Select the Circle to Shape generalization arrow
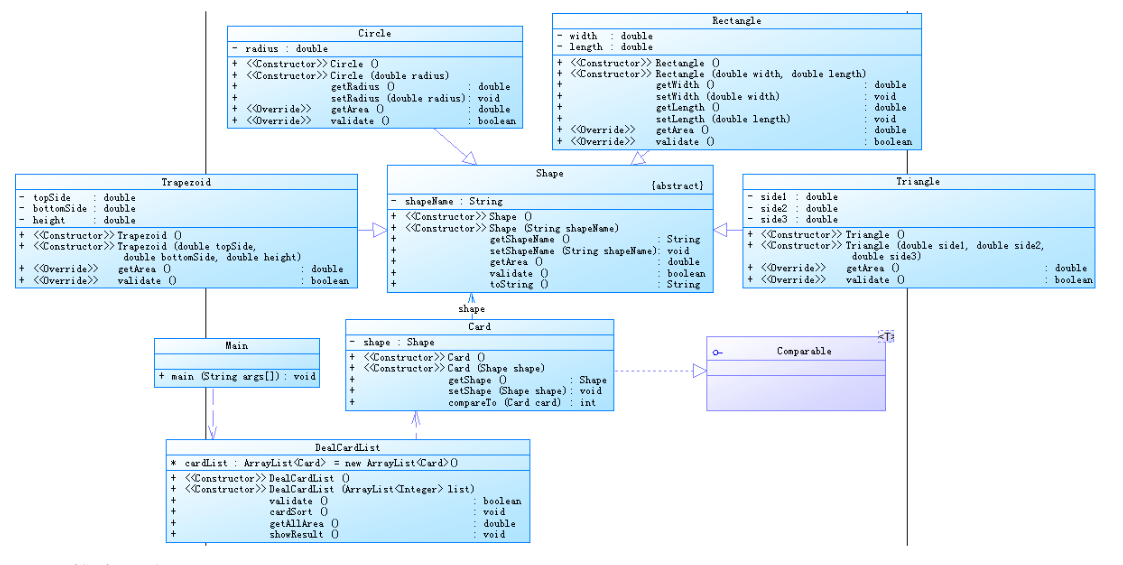Image resolution: width=1123 pixels, height=565 pixels. click(455, 147)
